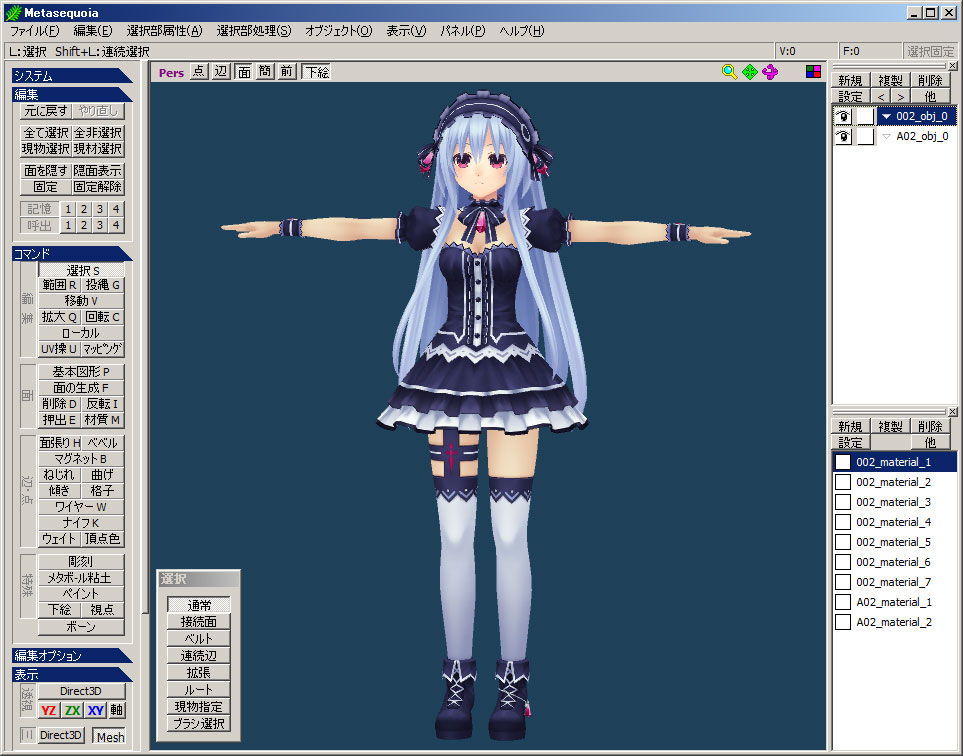Click recall slot 4 in 呼出 row
963x756 pixels.
pos(115,225)
